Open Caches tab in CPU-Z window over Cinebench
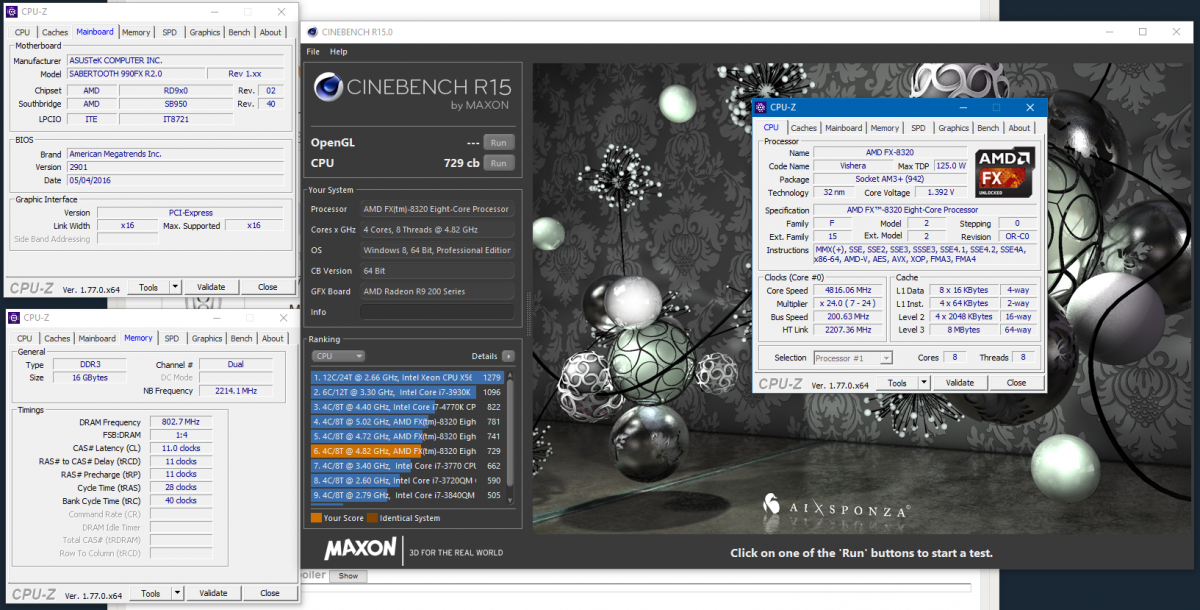 click(804, 128)
